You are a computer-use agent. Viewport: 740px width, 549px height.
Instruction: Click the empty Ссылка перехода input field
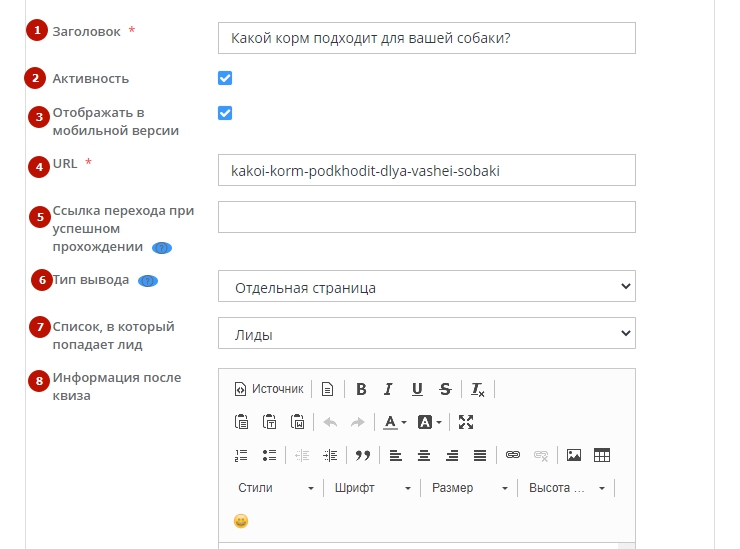click(426, 217)
